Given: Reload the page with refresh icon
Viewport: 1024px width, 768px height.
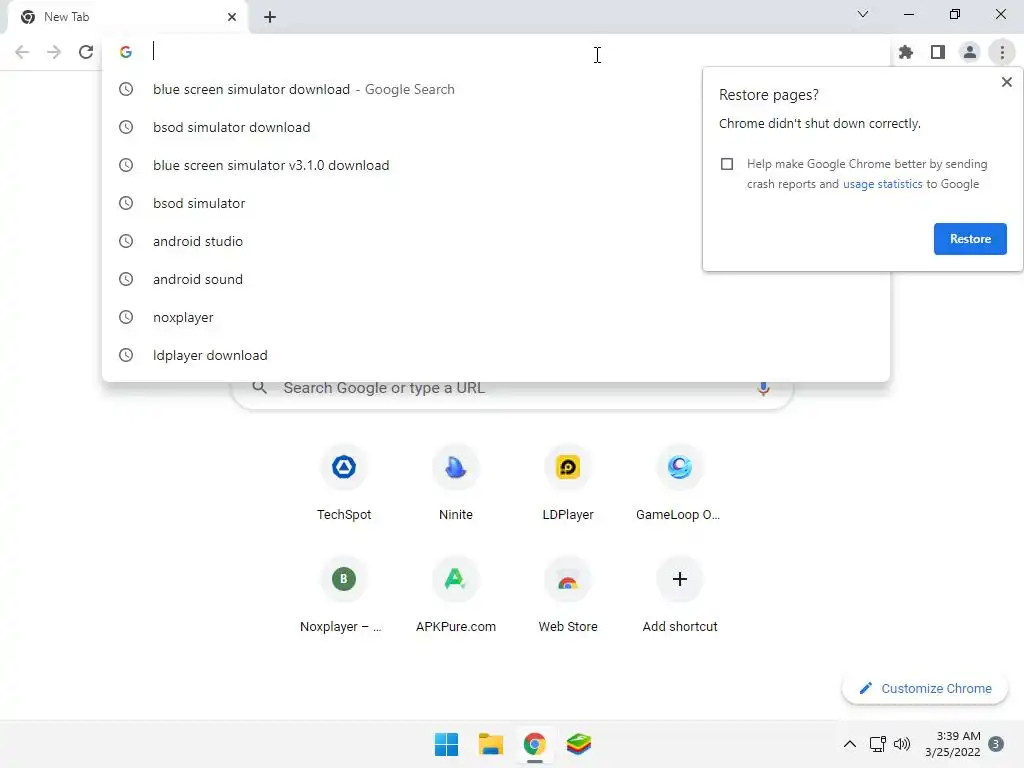Looking at the screenshot, I should pyautogui.click(x=86, y=52).
